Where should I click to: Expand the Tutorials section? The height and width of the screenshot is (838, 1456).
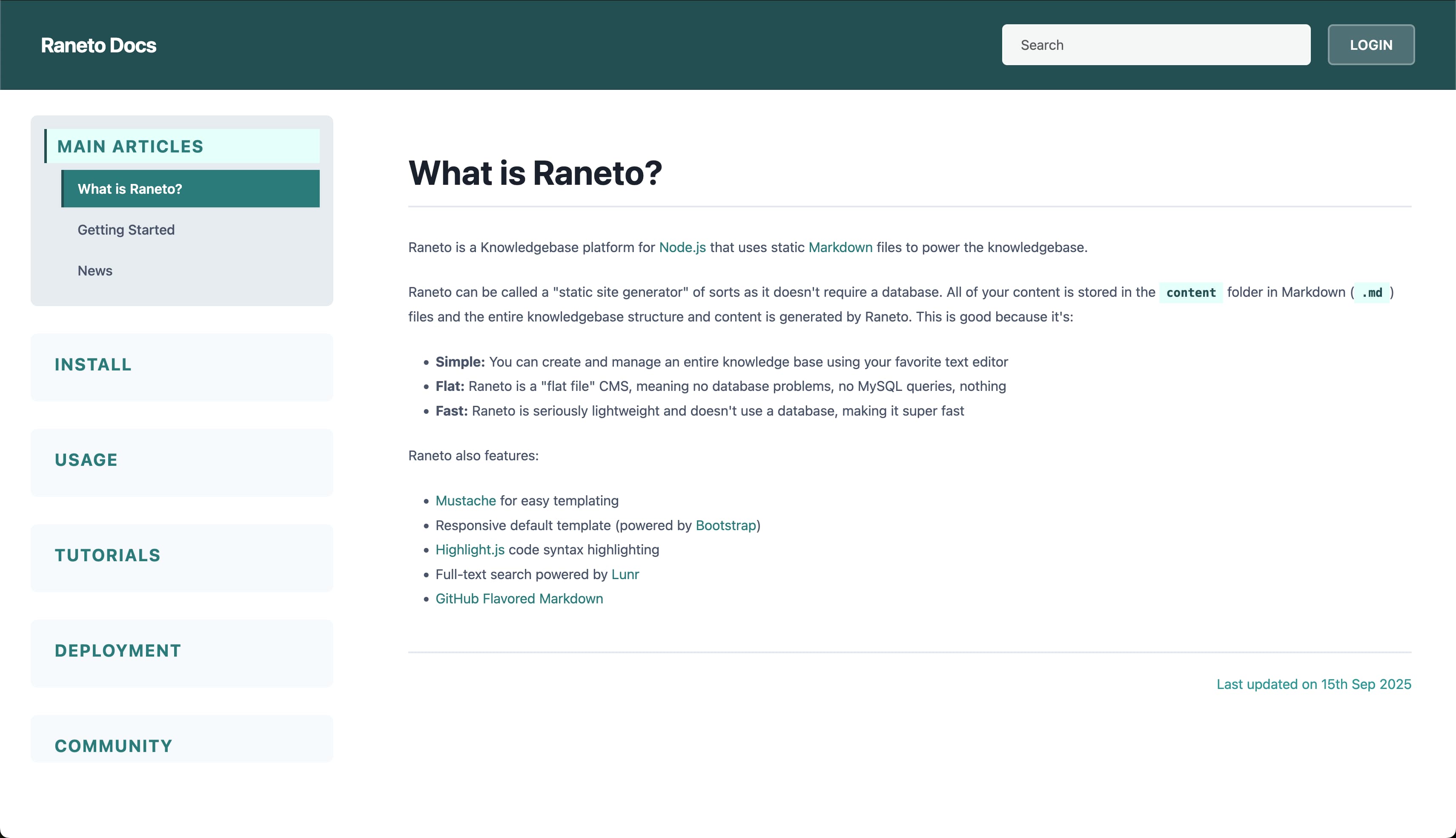coord(108,555)
